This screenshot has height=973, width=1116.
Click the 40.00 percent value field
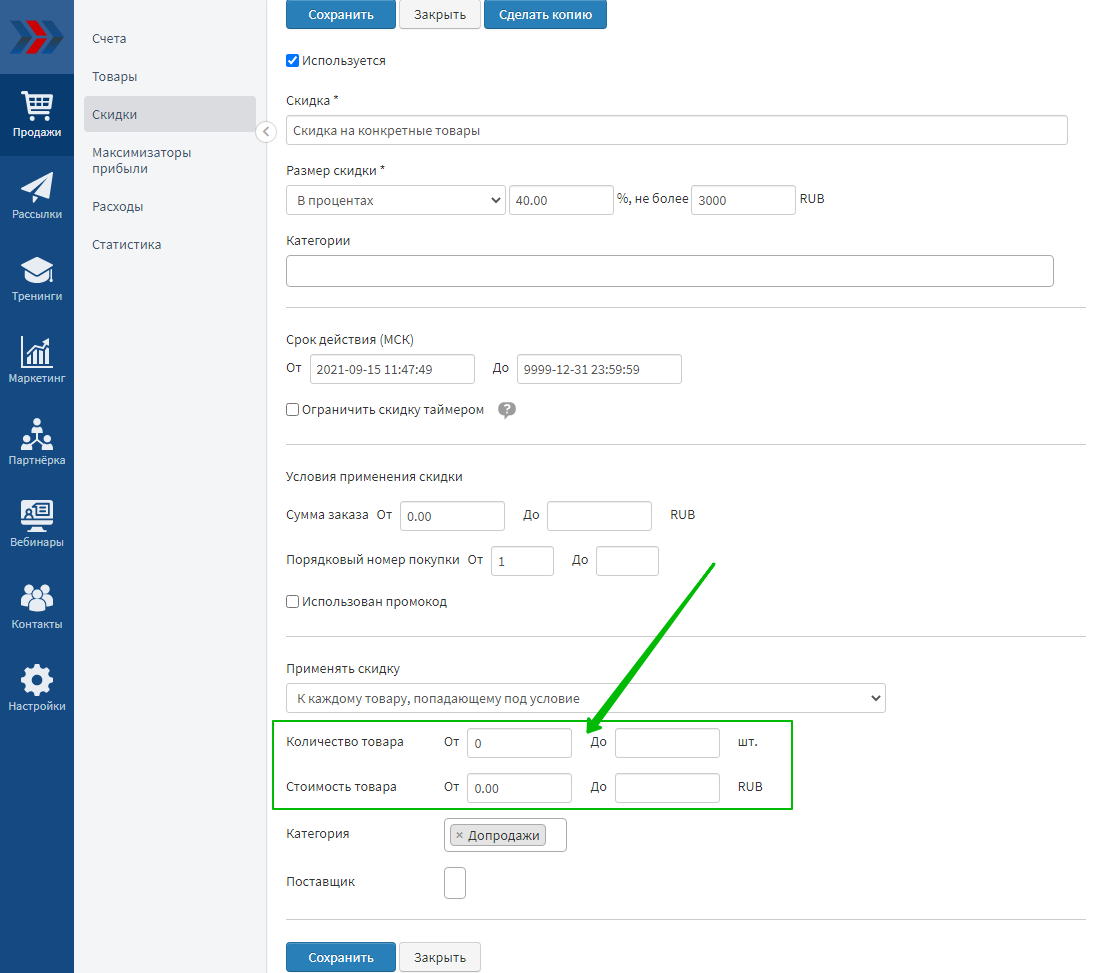pyautogui.click(x=561, y=200)
